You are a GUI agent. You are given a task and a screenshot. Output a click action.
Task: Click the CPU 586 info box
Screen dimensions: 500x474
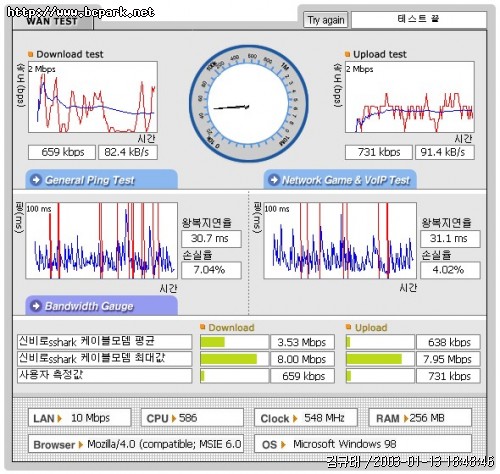point(192,418)
